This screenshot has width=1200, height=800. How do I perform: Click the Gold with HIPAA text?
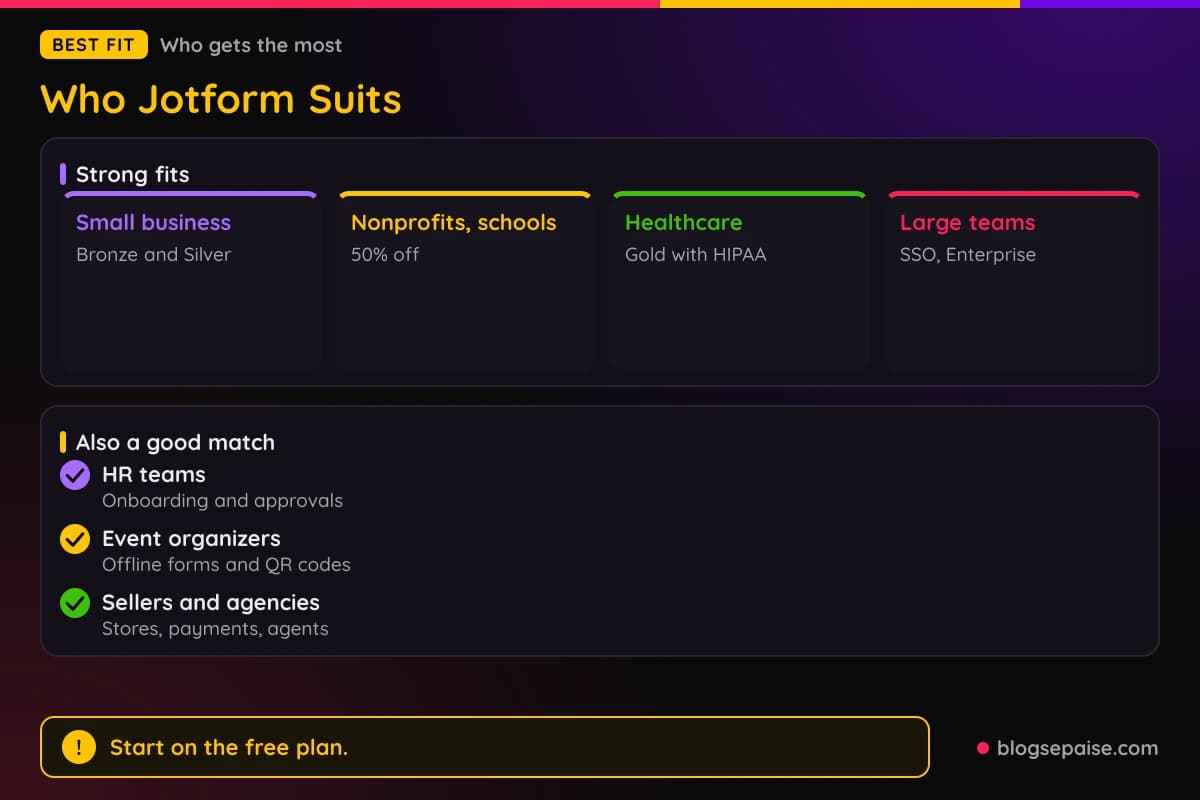coord(696,254)
